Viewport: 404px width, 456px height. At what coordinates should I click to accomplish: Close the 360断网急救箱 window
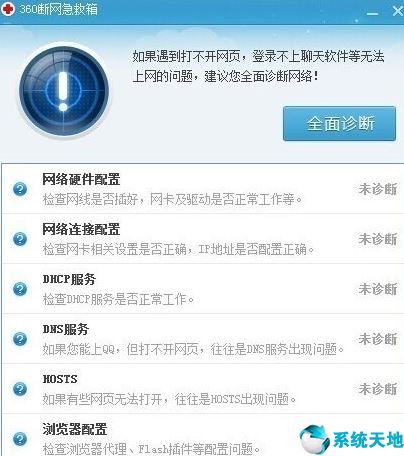(398, 11)
